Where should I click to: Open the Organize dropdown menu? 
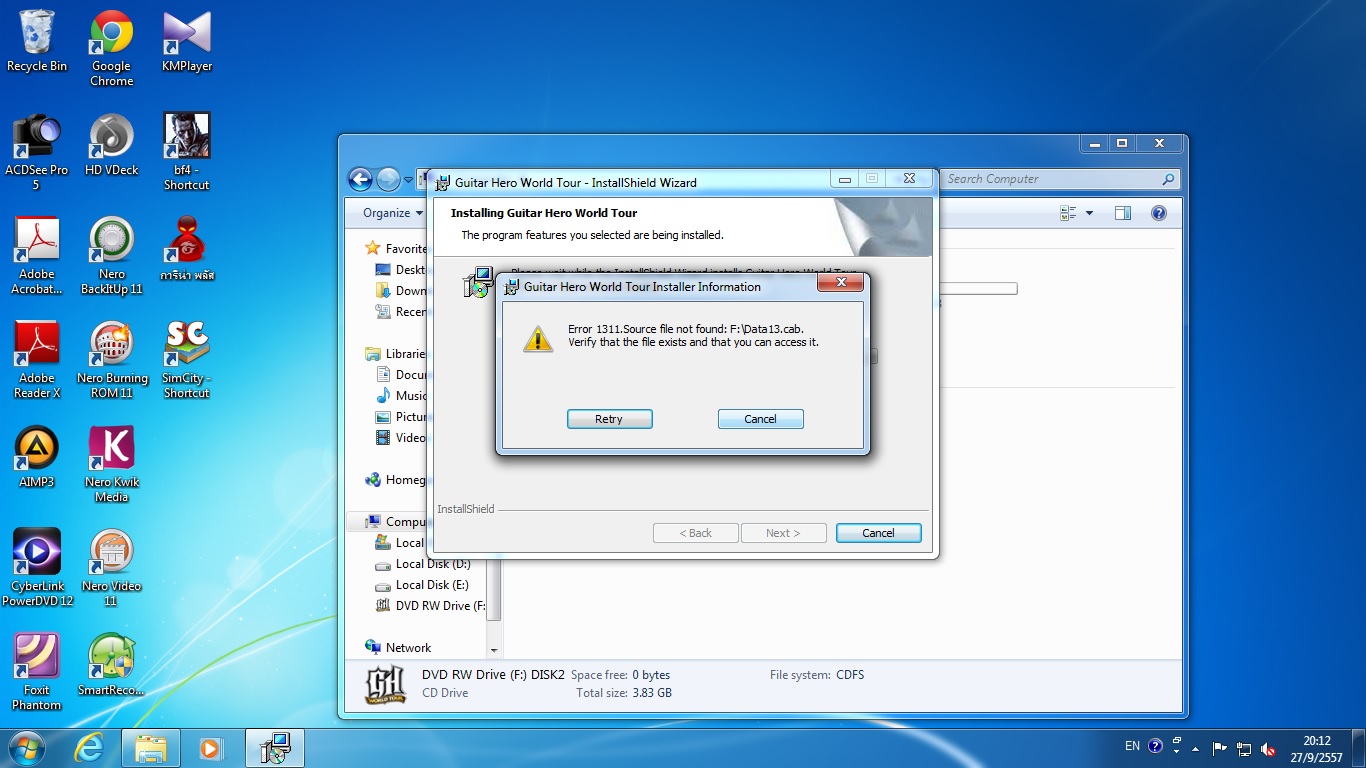[393, 213]
